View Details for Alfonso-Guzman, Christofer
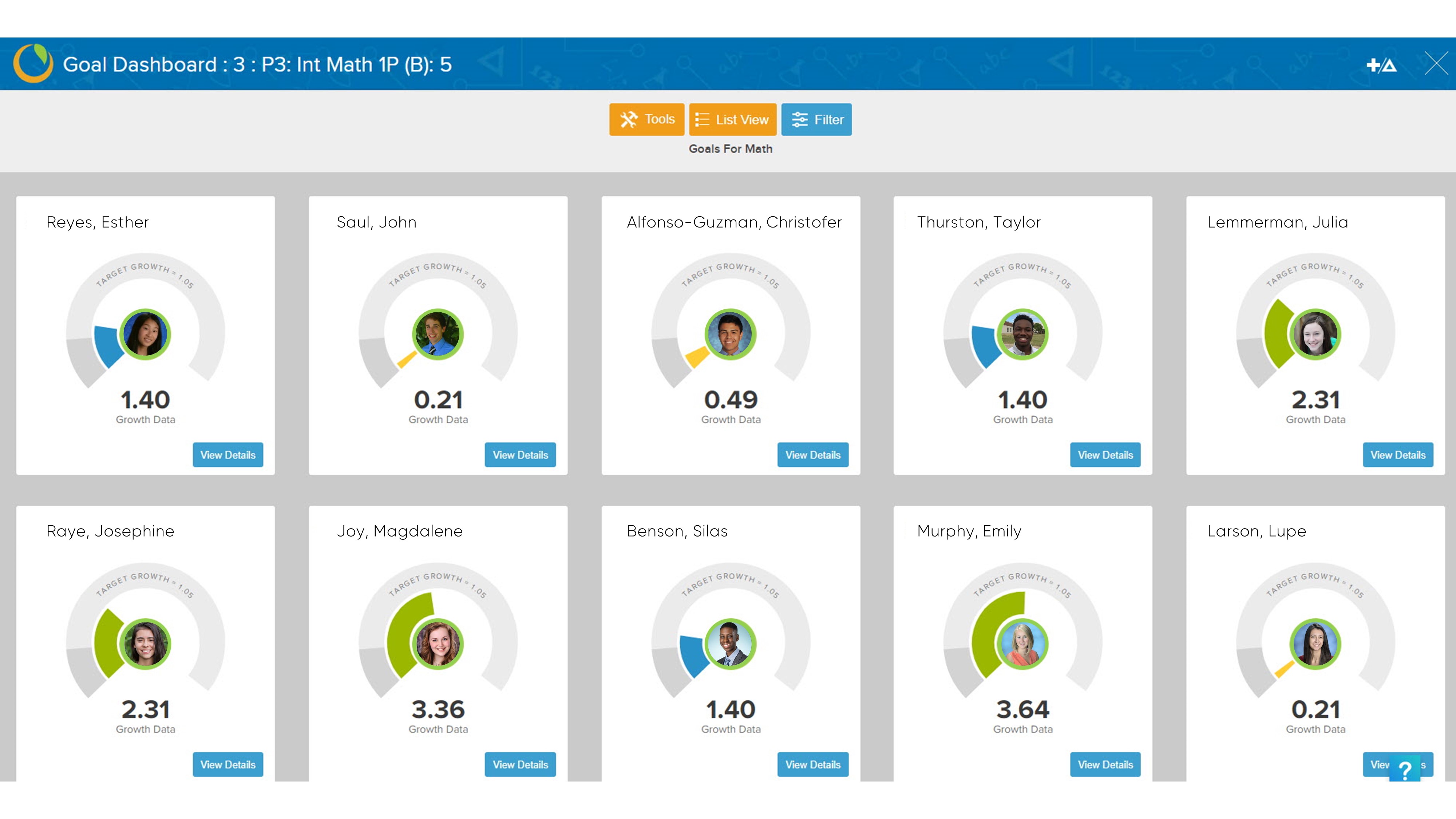This screenshot has width=1456, height=819. (x=813, y=455)
